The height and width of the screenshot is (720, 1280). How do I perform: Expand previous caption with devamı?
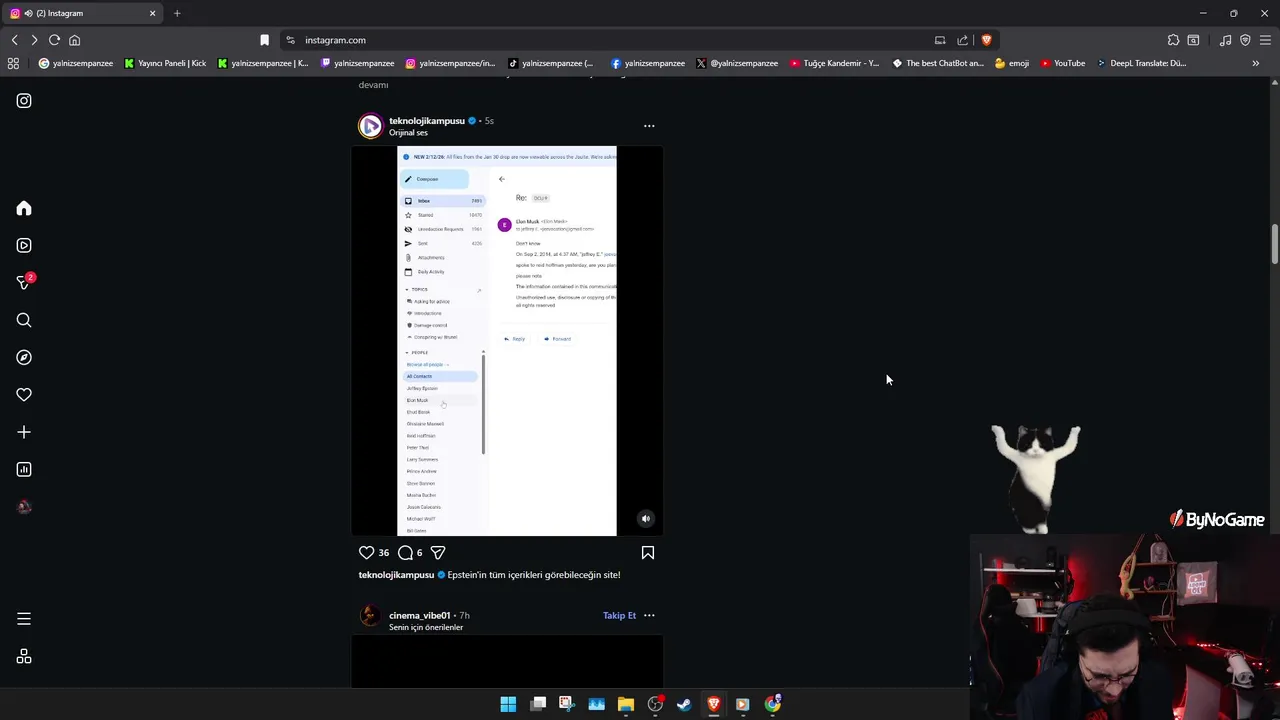pyautogui.click(x=373, y=85)
